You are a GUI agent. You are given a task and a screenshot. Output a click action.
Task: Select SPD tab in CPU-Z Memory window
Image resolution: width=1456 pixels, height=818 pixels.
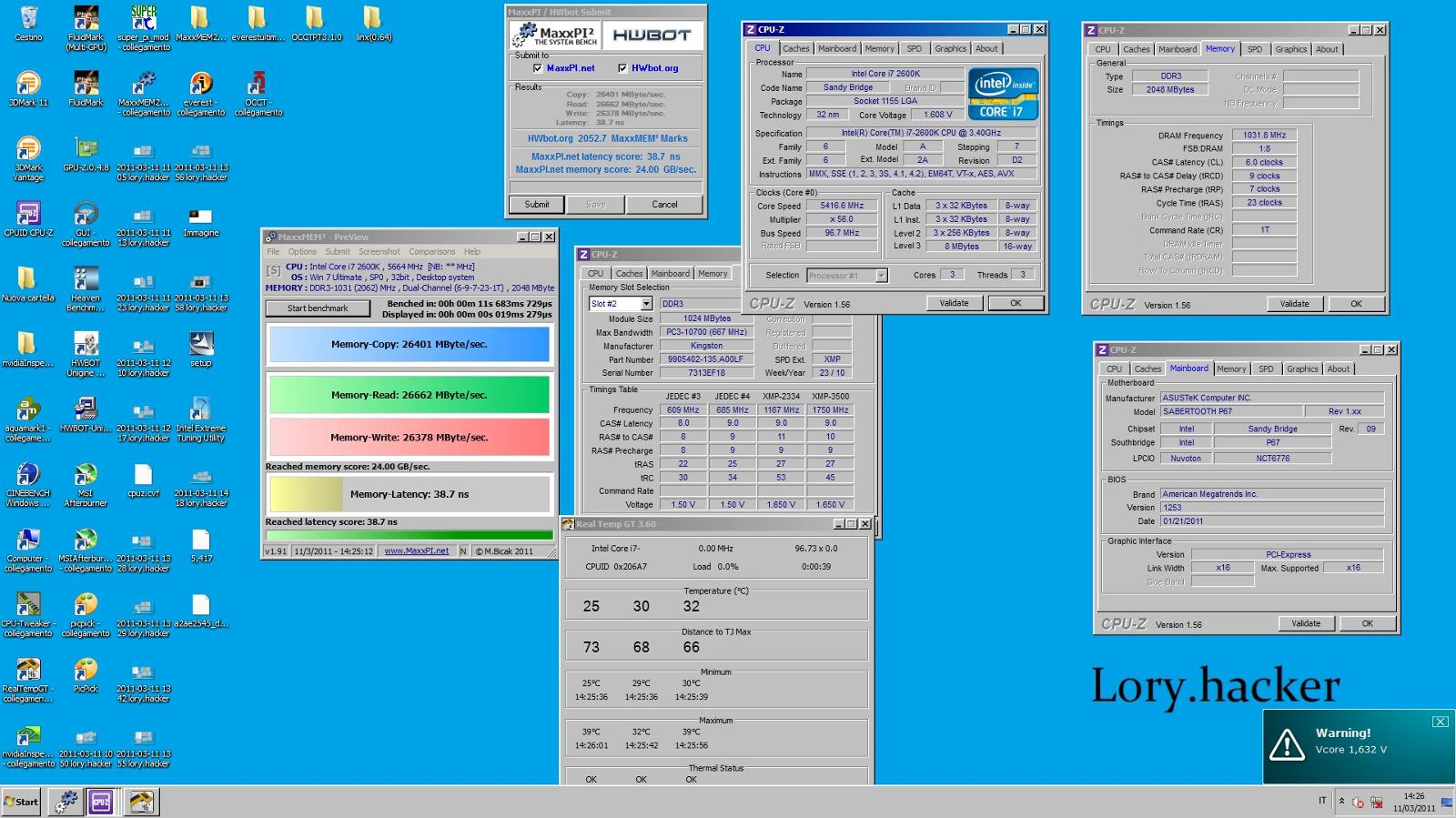coord(1255,50)
